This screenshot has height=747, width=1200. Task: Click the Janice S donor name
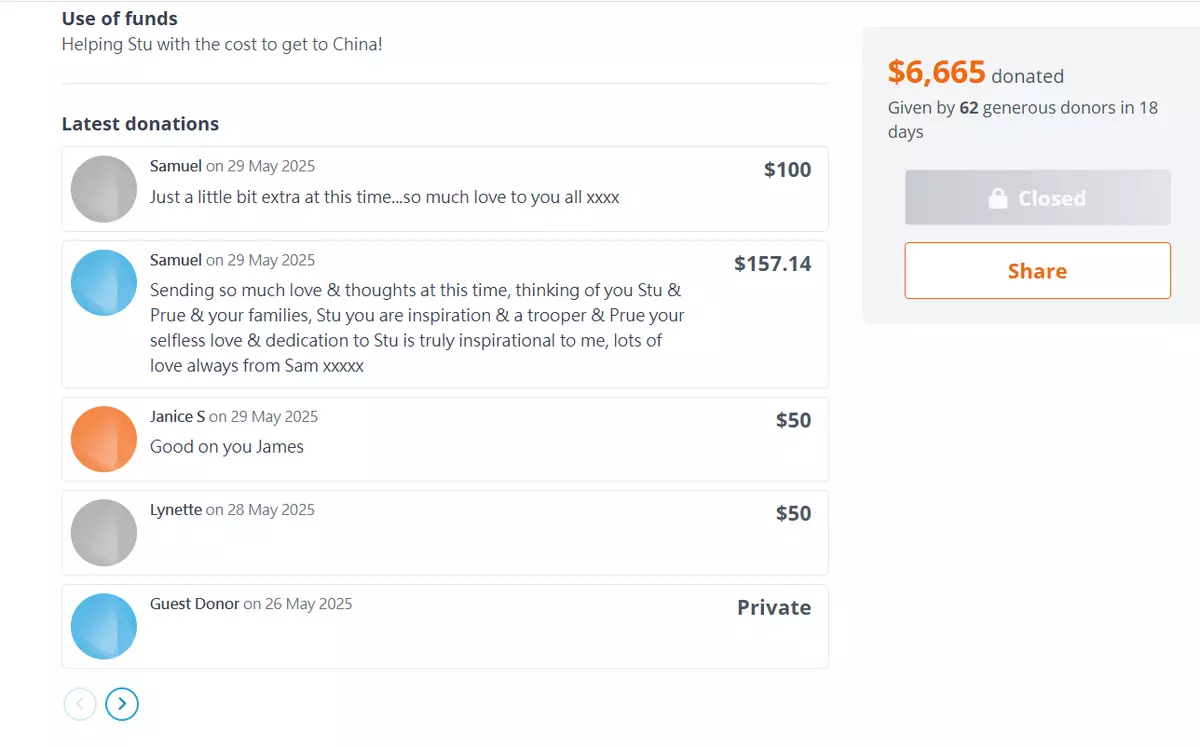click(x=177, y=416)
